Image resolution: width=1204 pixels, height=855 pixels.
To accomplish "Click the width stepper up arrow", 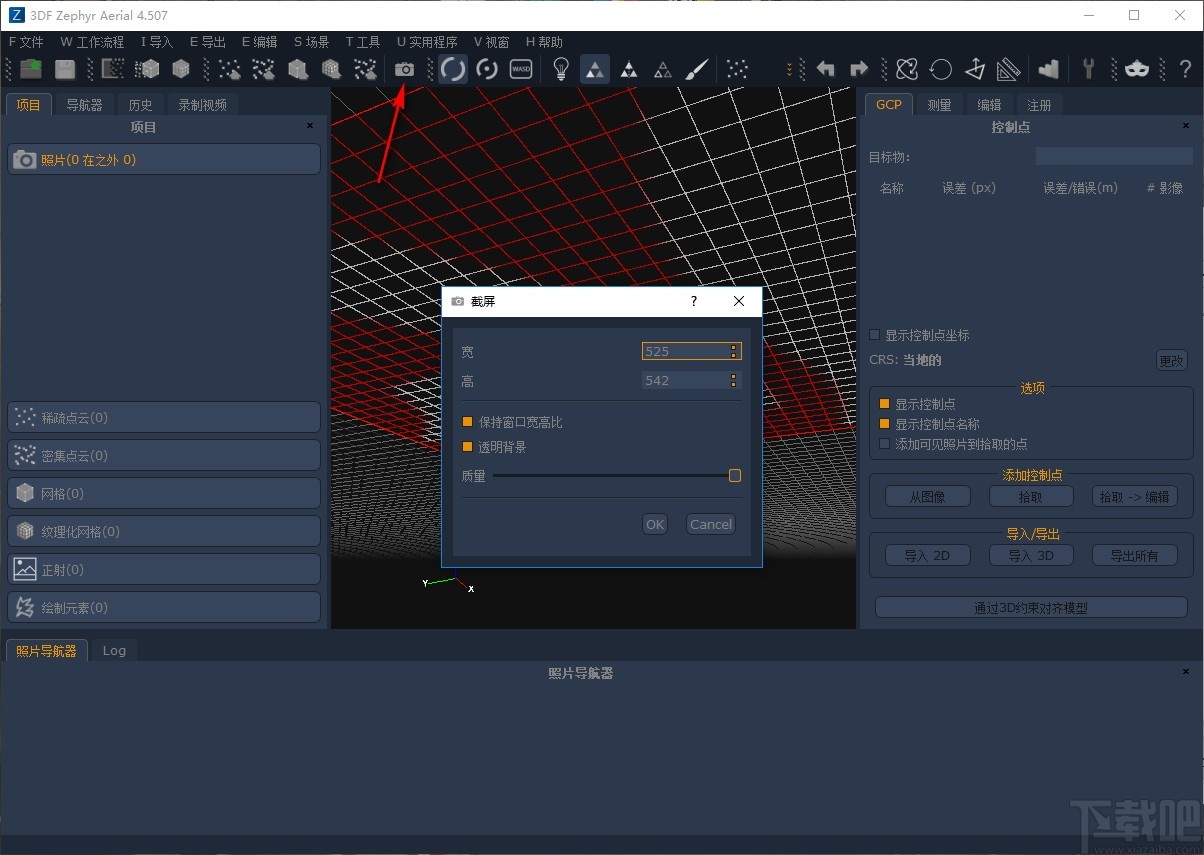I will click(733, 346).
